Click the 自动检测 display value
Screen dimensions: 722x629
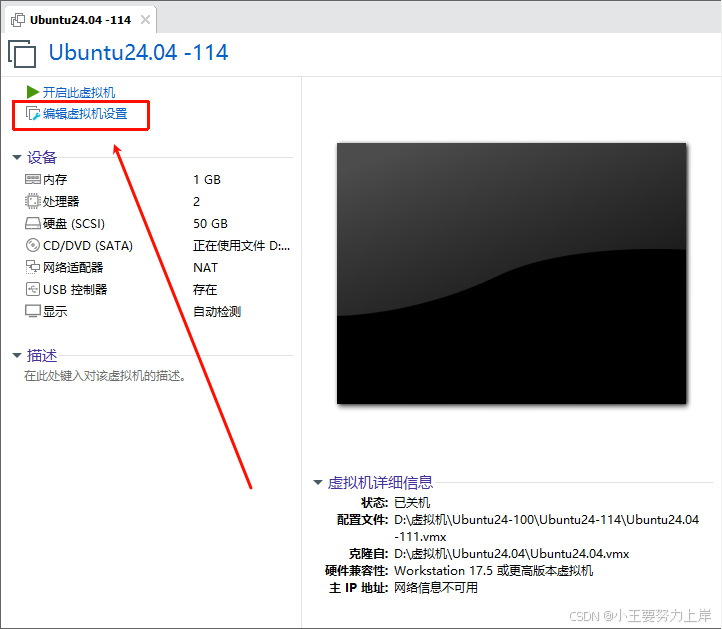(217, 312)
